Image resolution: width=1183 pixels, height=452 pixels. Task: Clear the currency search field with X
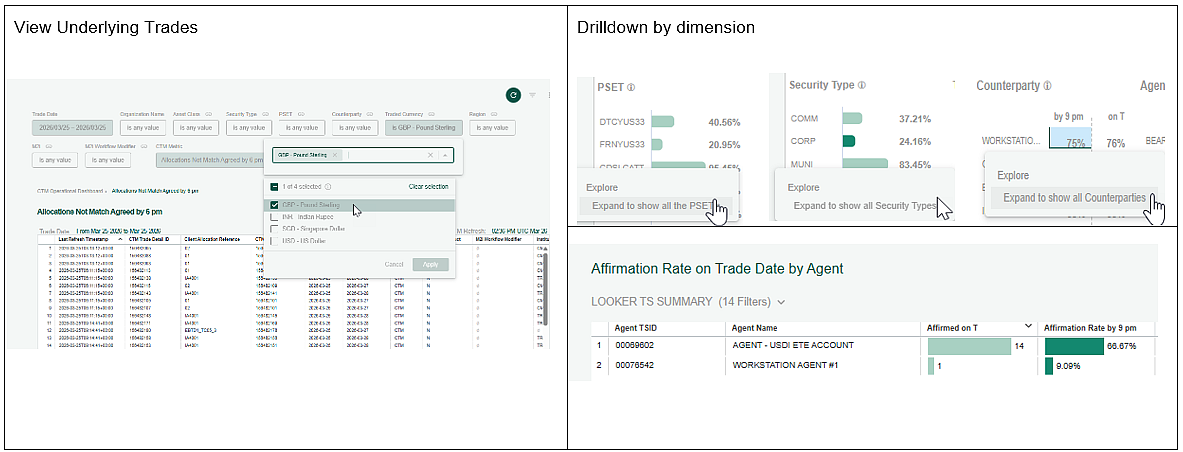pos(430,155)
